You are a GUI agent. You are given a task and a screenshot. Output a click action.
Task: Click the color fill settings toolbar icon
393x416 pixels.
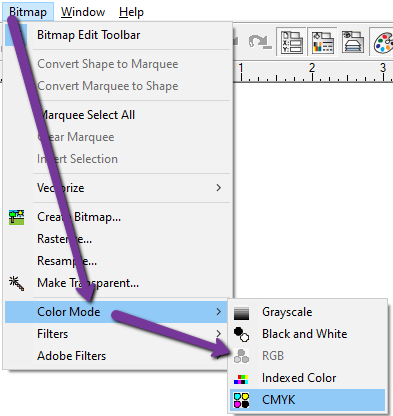coord(322,42)
